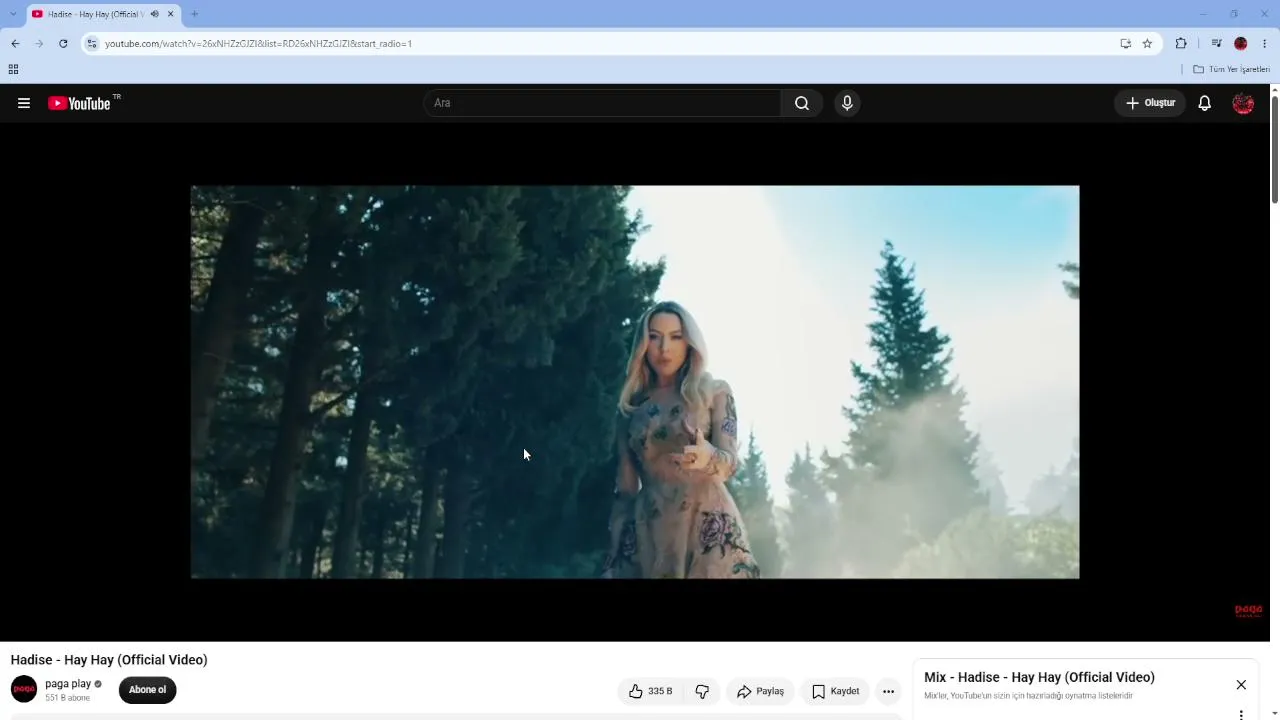Open the apps grid in bookmarks bar
The width and height of the screenshot is (1280, 720).
[x=13, y=69]
